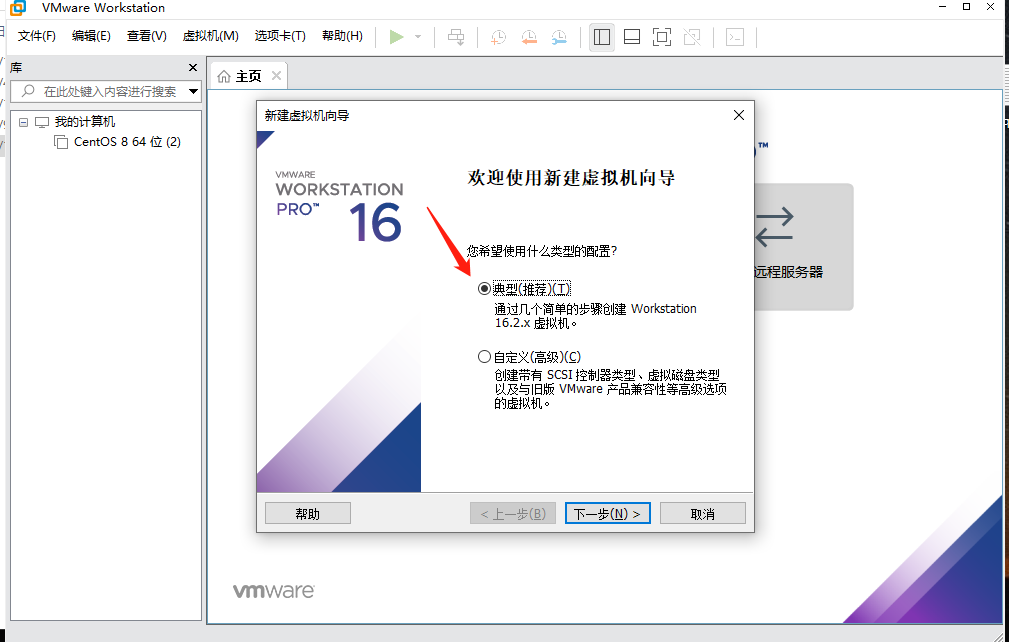Click the home icon on 主页 tab

click(224, 77)
